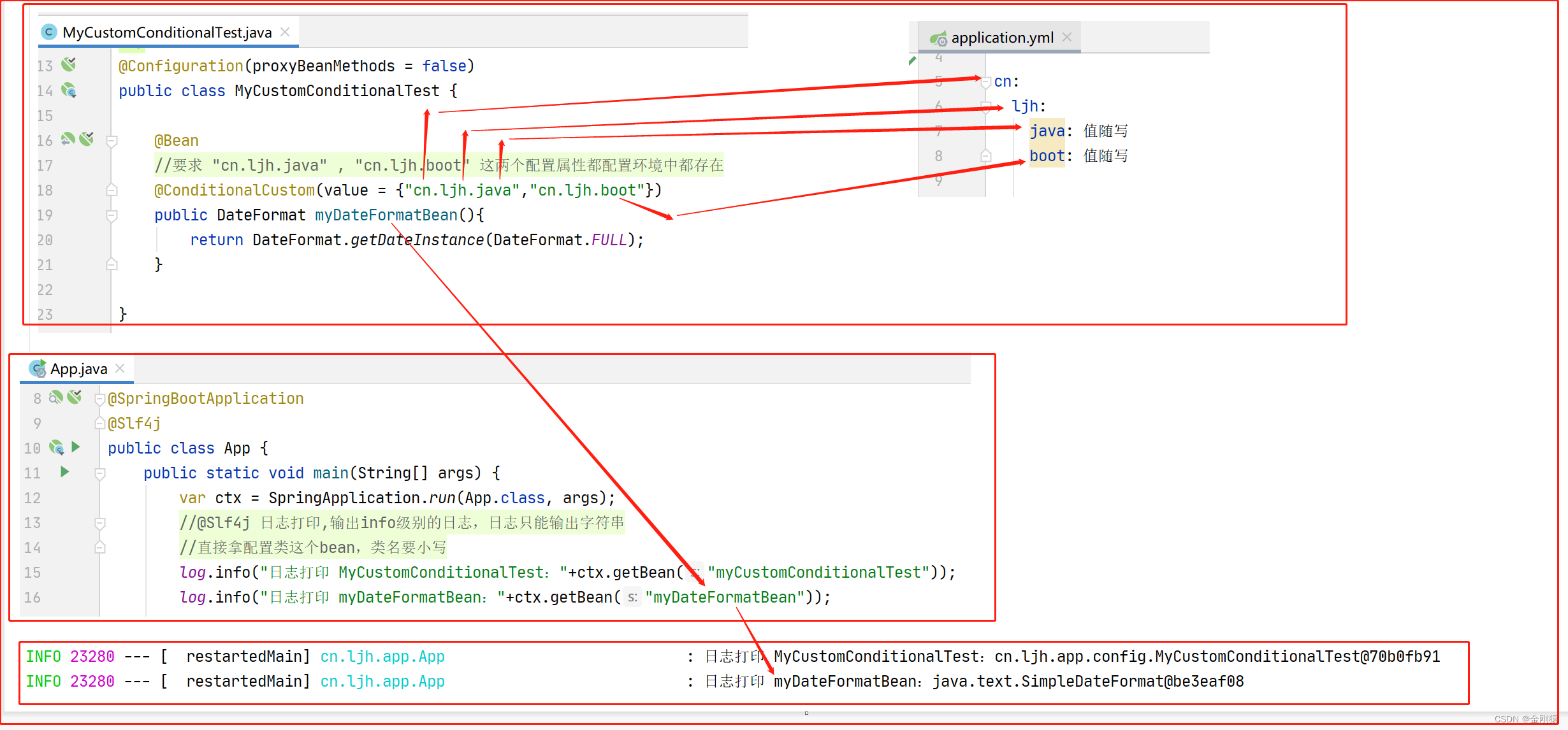
Task: Collapse the cn: node in application.yml
Action: (986, 82)
